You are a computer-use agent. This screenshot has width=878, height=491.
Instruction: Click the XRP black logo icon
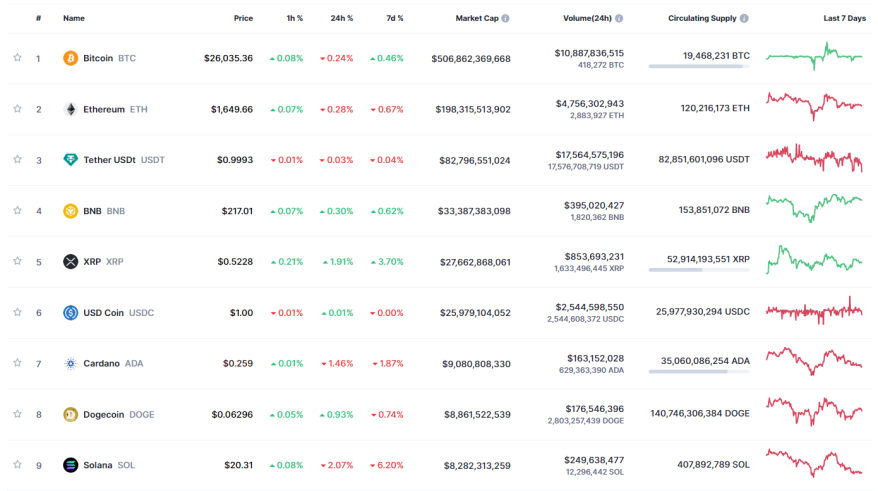coord(71,261)
